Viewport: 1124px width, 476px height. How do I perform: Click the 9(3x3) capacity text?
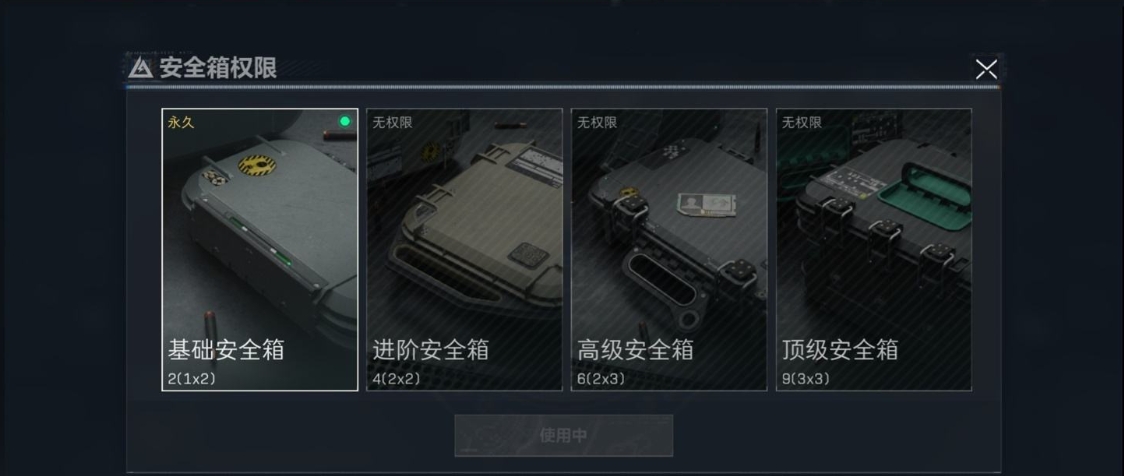coord(806,379)
